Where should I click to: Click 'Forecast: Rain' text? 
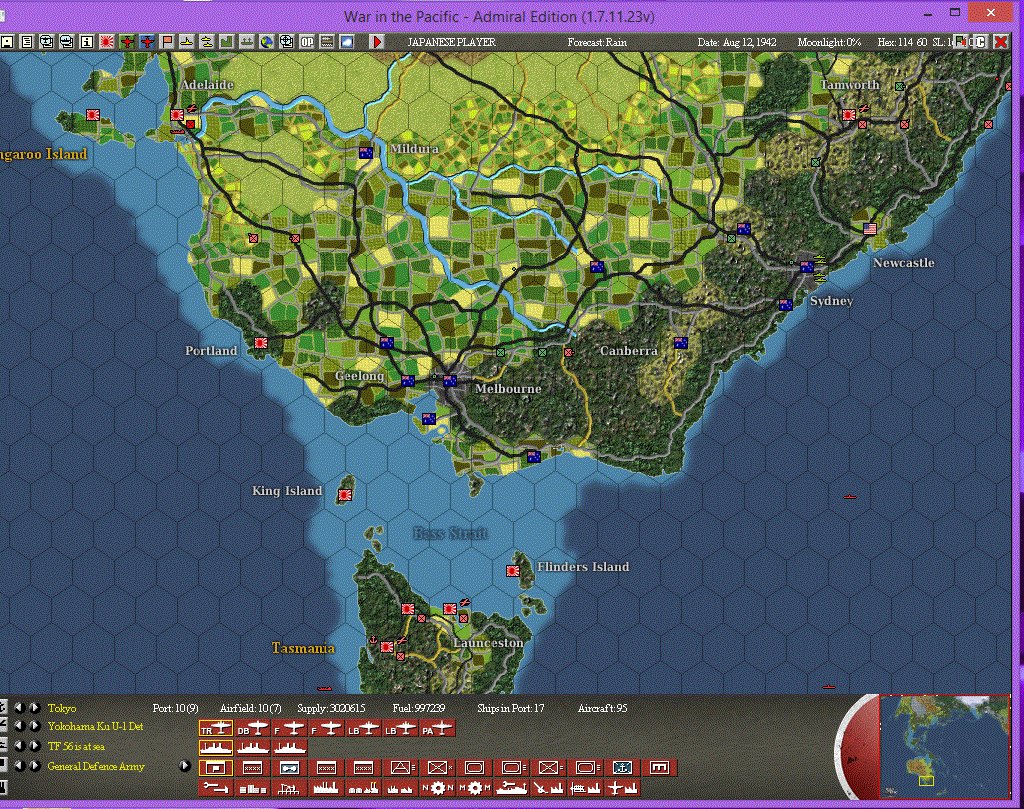(597, 42)
